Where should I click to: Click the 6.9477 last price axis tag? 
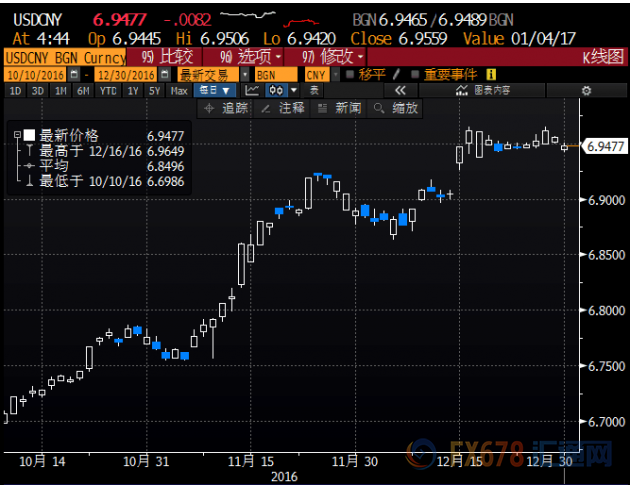tap(605, 146)
